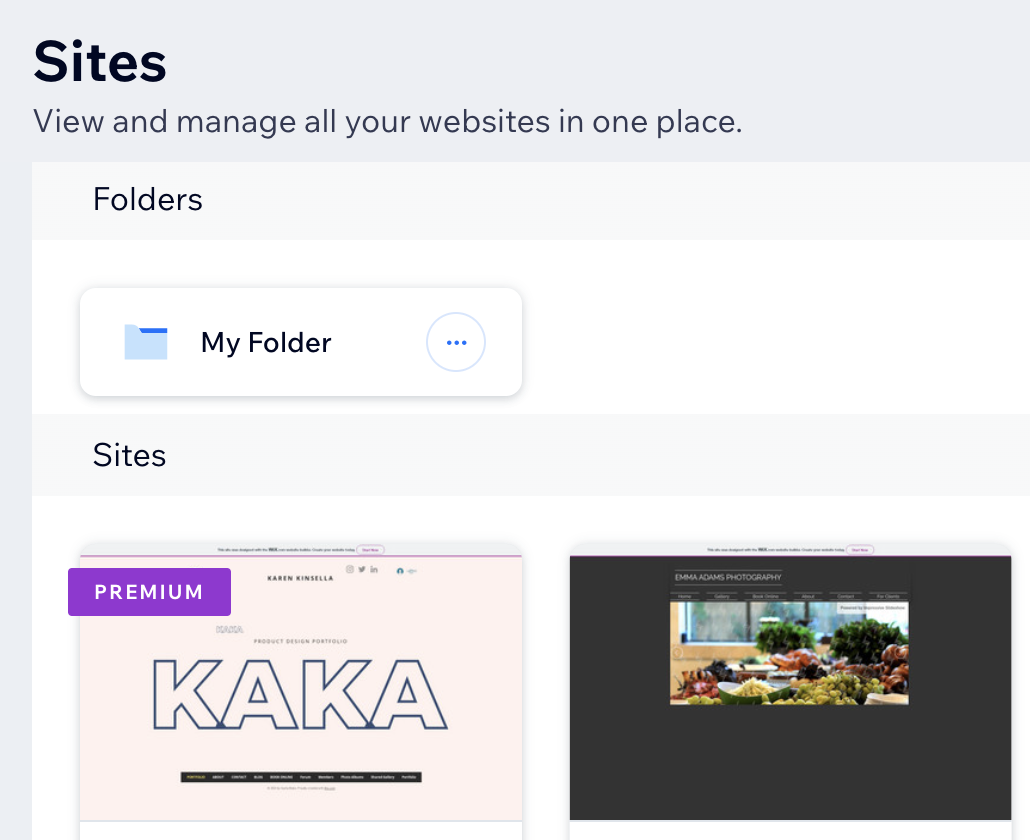Select the Folders section header
1030x840 pixels.
point(148,199)
